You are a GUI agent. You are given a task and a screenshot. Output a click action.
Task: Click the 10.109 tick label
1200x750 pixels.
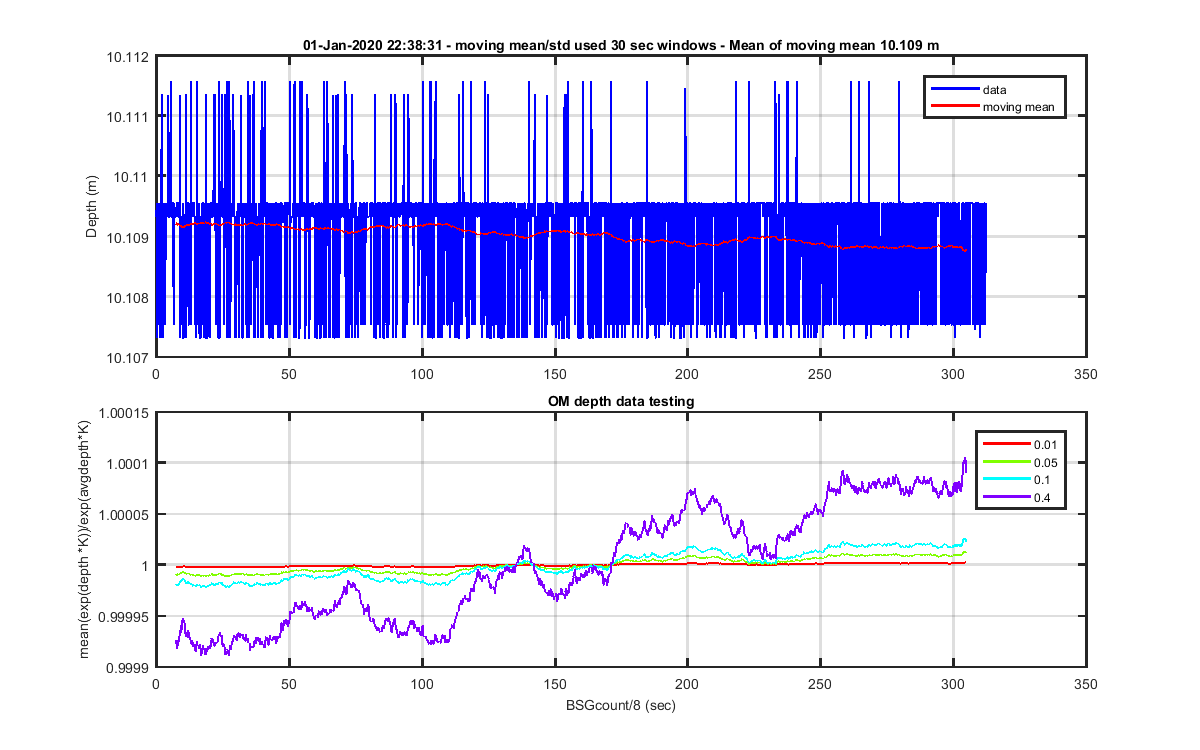(129, 238)
